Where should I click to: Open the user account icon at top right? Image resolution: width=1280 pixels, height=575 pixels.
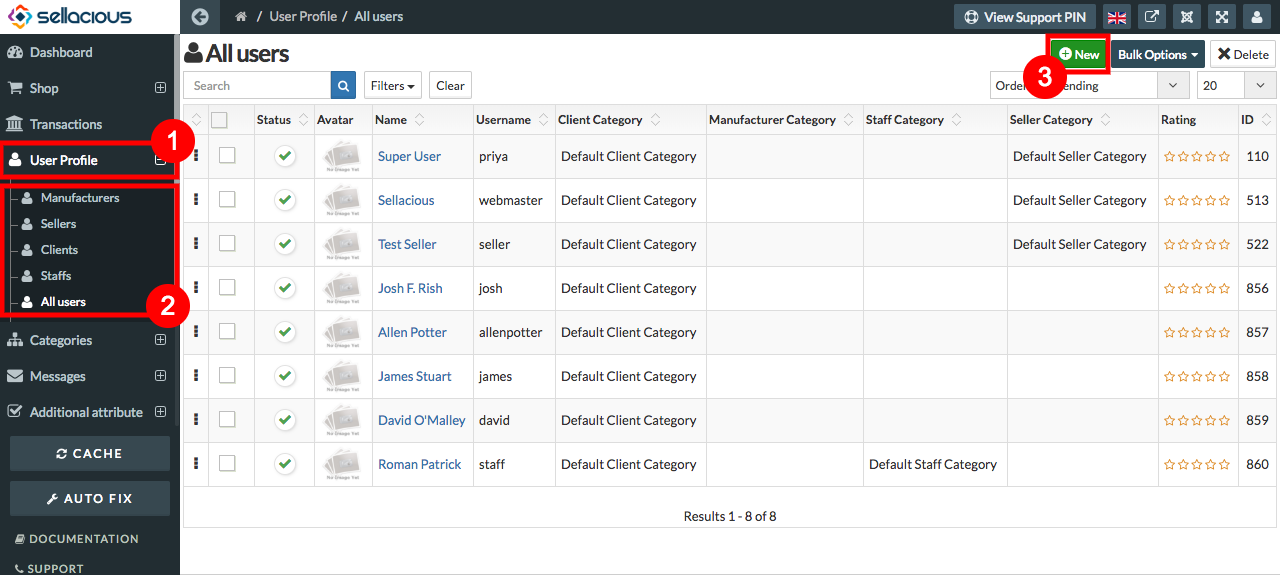(x=1257, y=17)
